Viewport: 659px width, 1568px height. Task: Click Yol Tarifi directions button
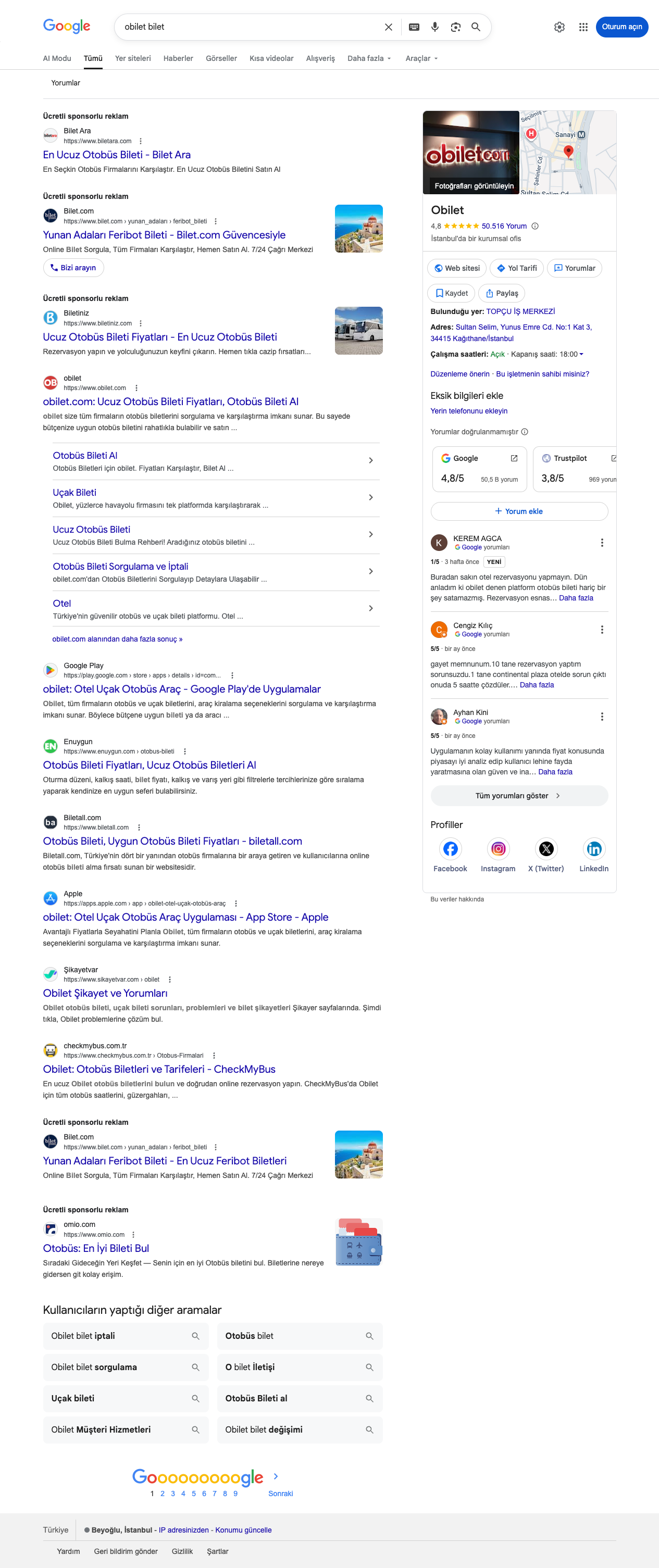(516, 268)
